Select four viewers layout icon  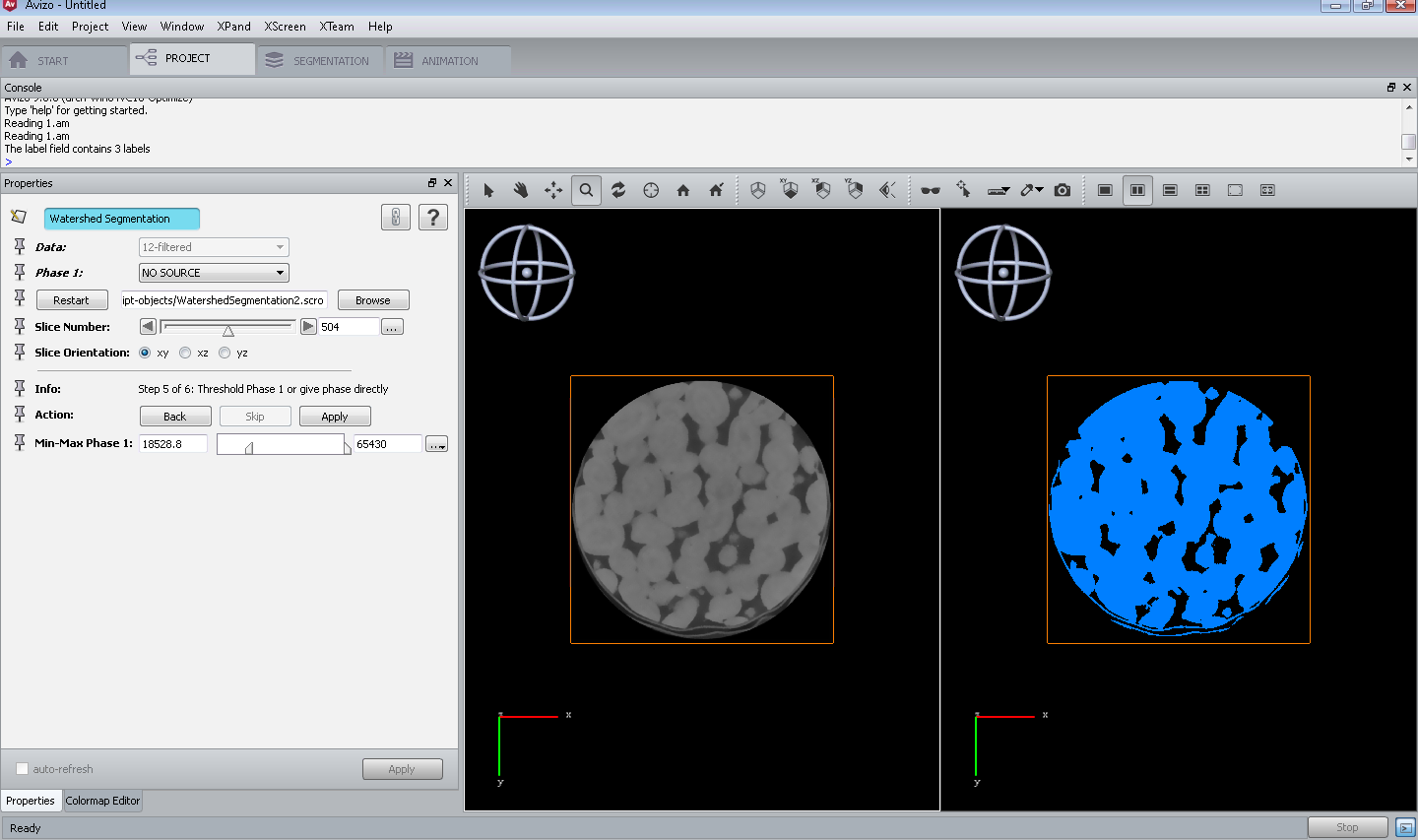coord(1202,190)
